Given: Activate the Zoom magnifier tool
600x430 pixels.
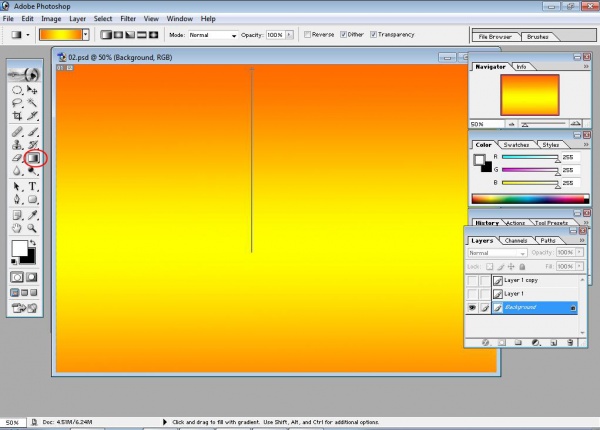Looking at the screenshot, I should [x=33, y=228].
